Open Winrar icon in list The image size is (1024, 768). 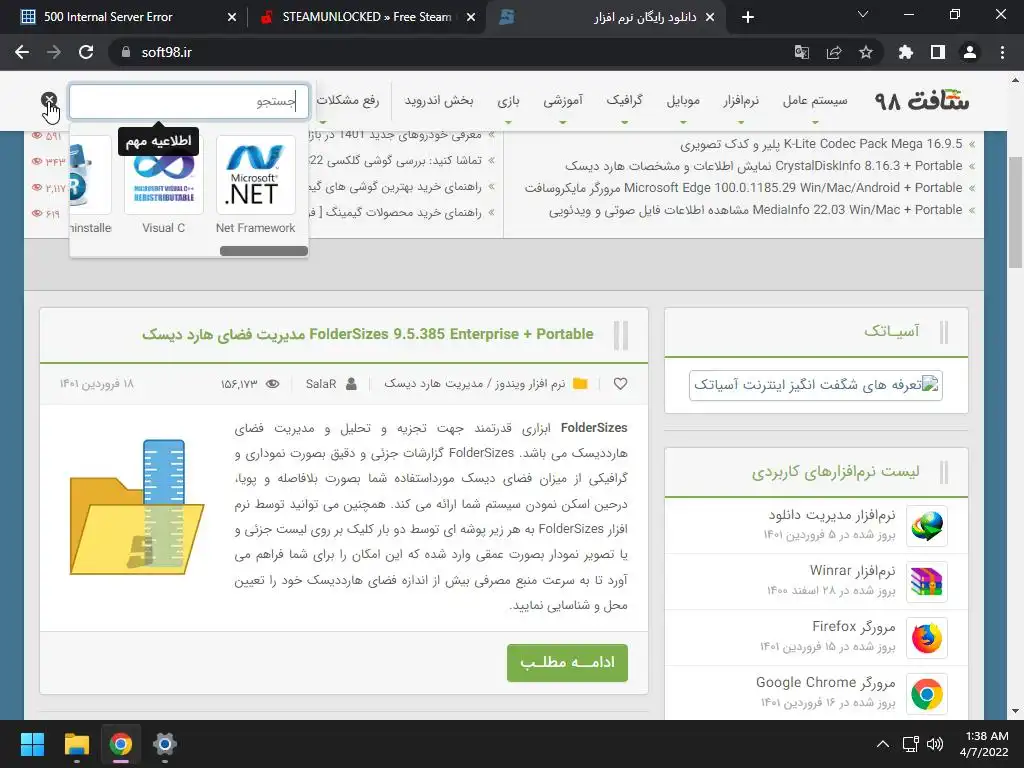pyautogui.click(x=927, y=582)
